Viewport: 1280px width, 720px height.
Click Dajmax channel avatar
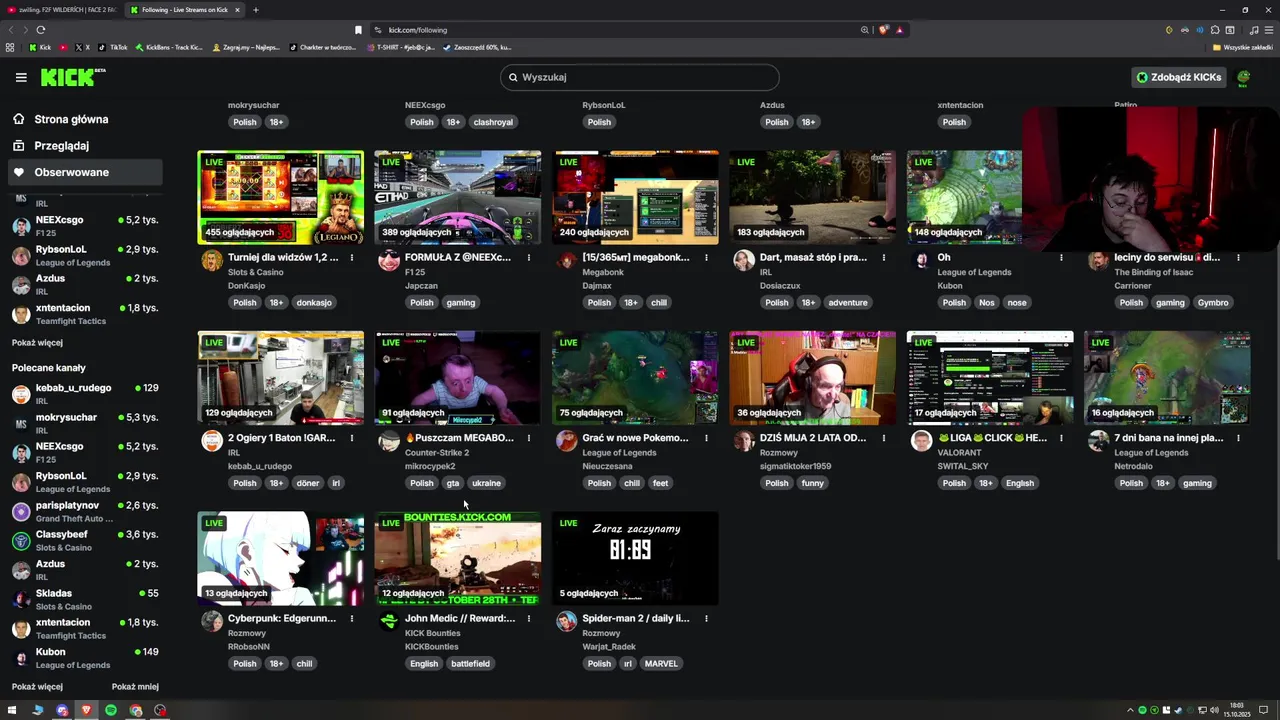click(567, 261)
